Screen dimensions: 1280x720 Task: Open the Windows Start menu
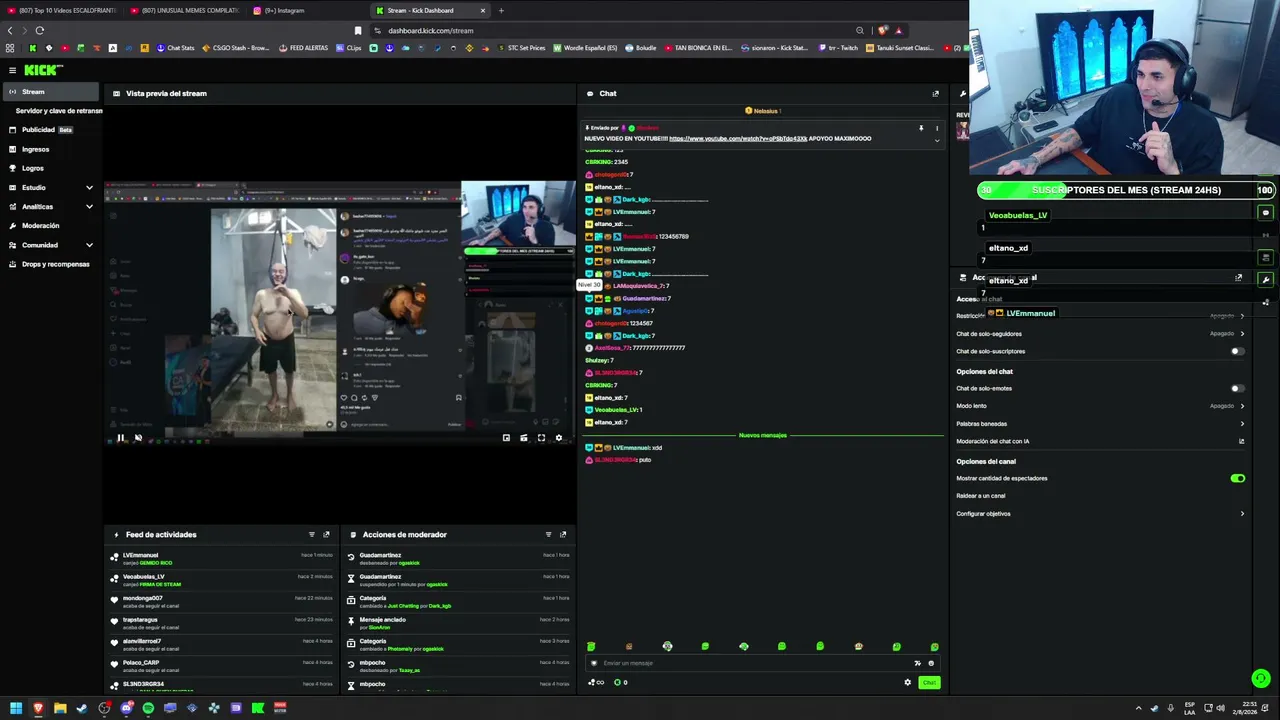16,708
